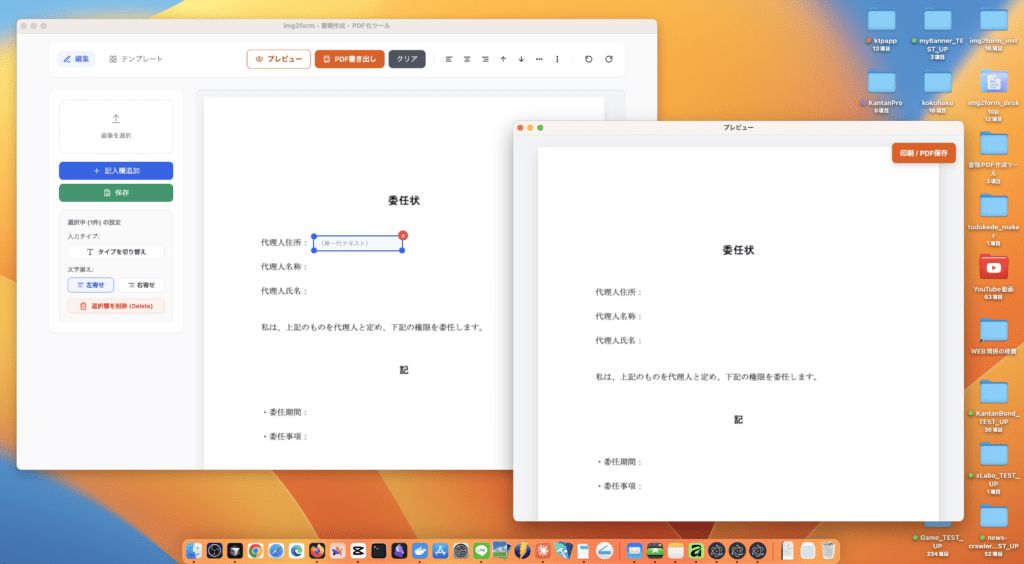Screen dimensions: 1024x564
Task: Redo the last action
Action: [609, 59]
